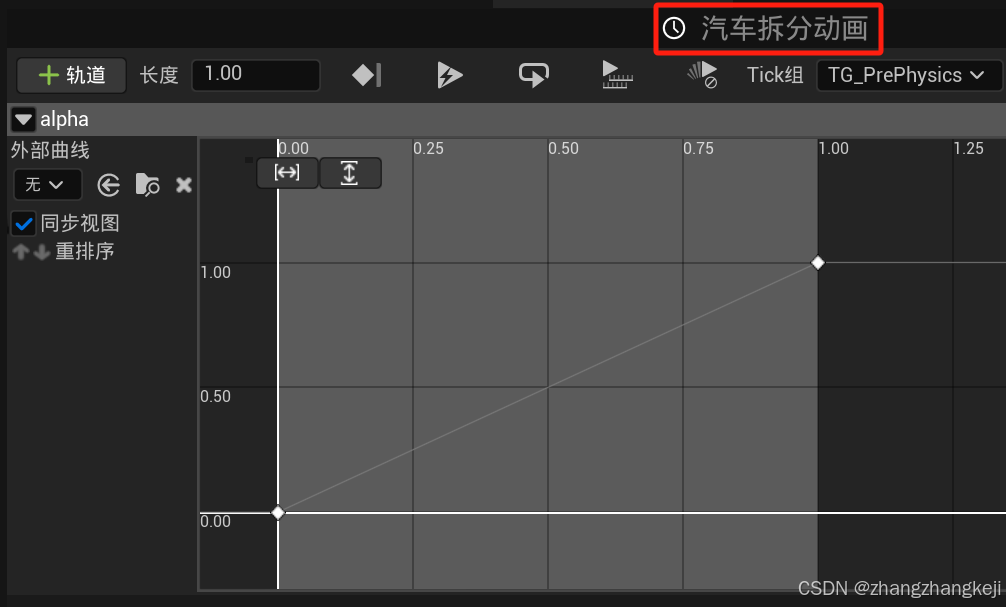Clear external curve X icon
Viewport: 1006px width, 607px height.
point(184,185)
